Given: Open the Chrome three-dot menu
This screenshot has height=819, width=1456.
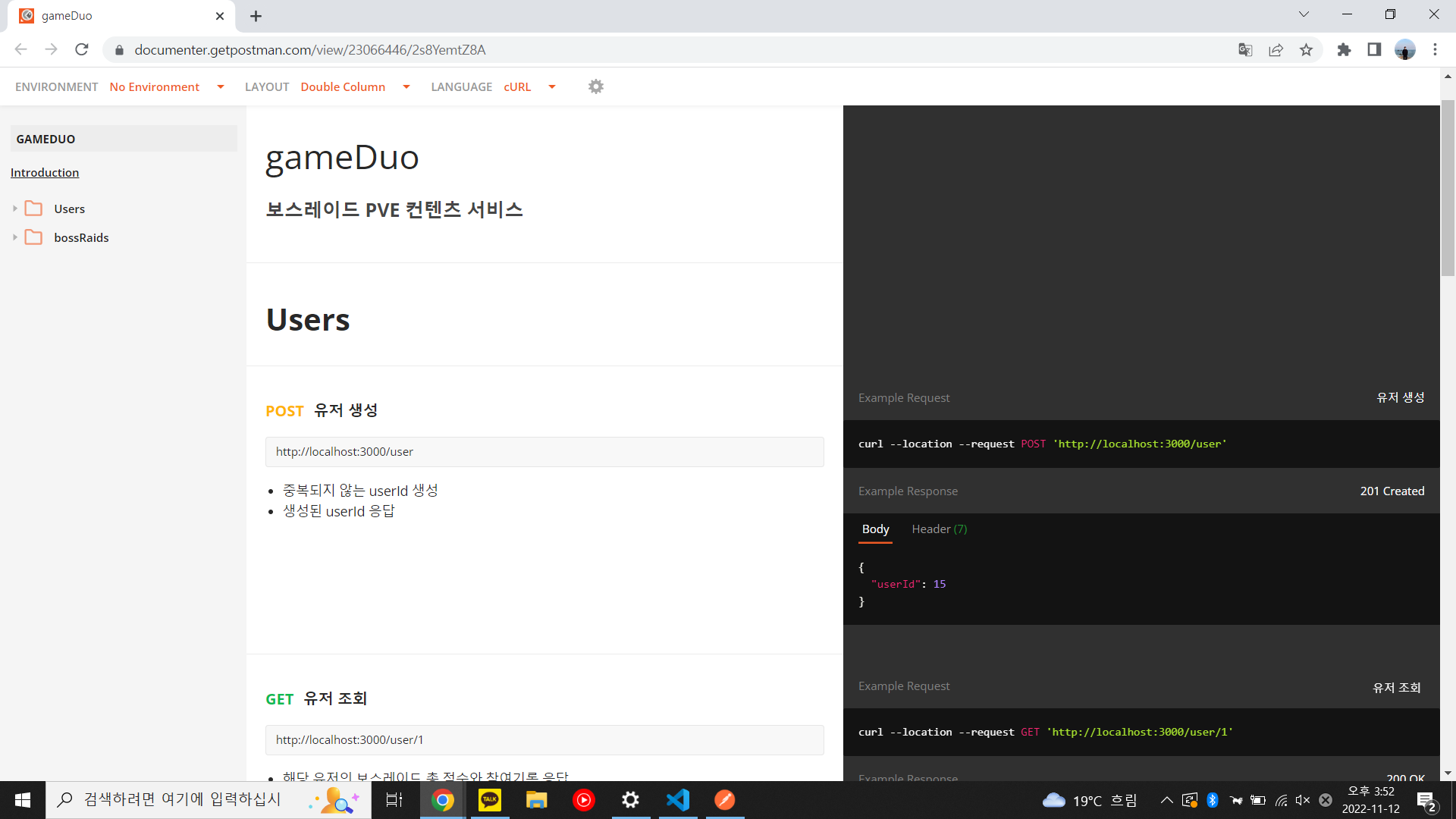Looking at the screenshot, I should click(x=1435, y=50).
